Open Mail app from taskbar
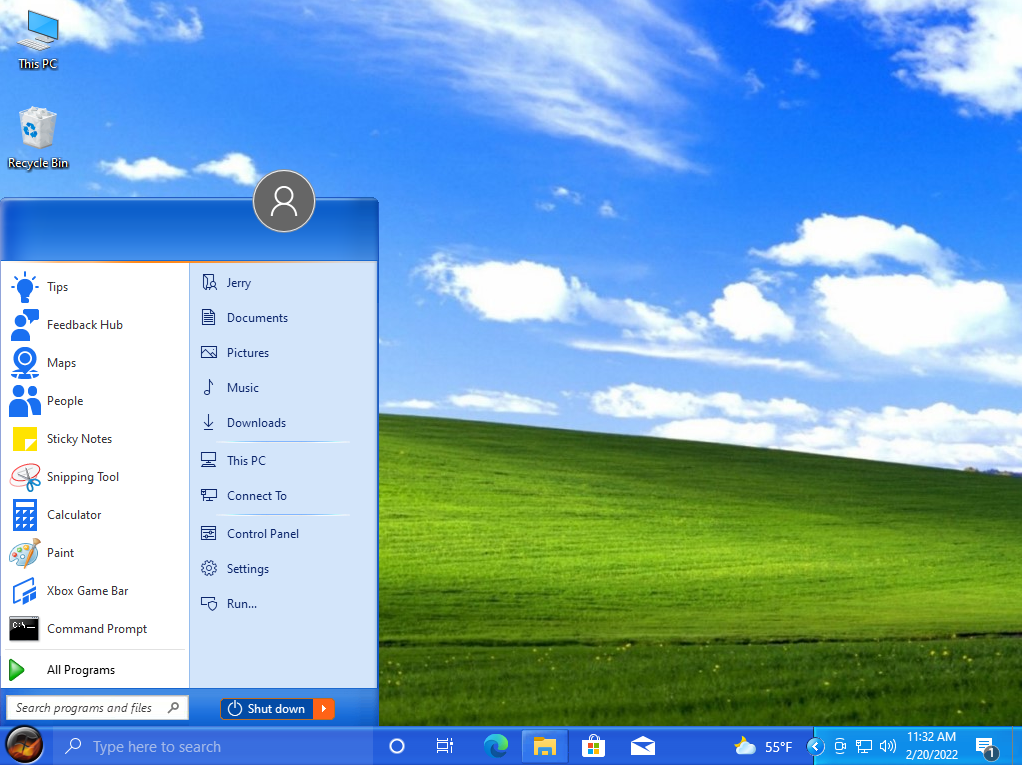The width and height of the screenshot is (1022, 765). tap(643, 746)
